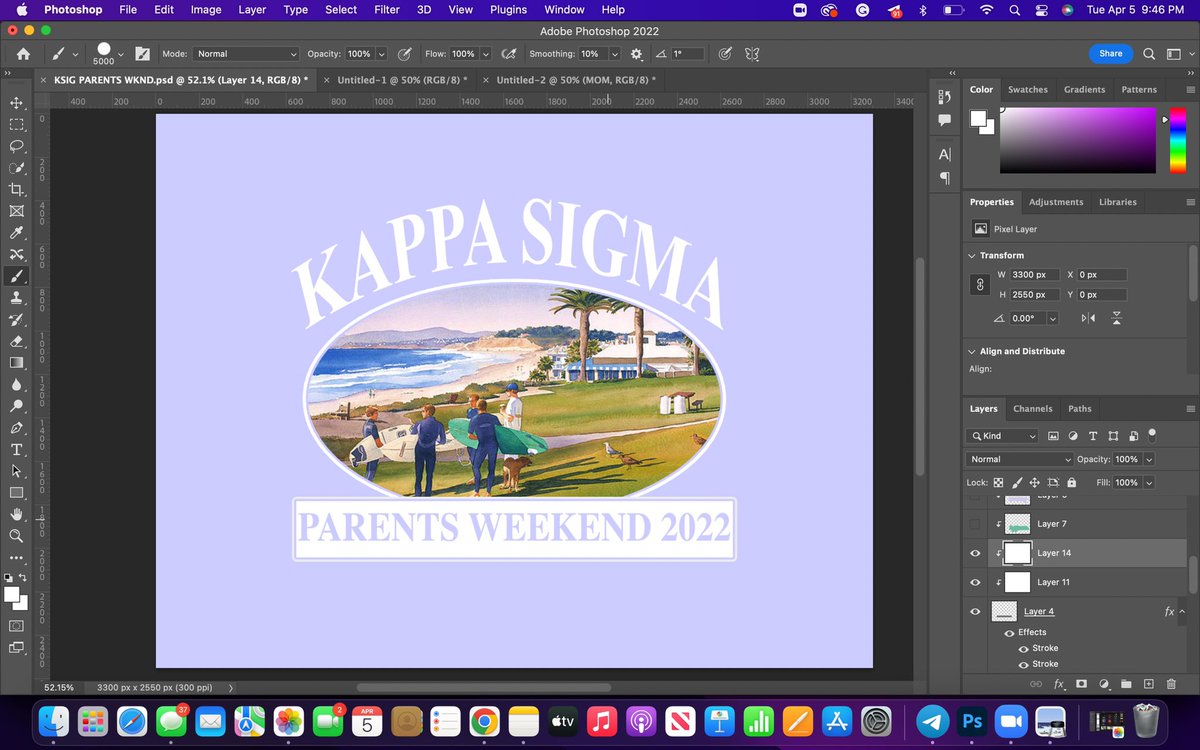This screenshot has width=1200, height=750.
Task: Select the Rectangular Marquee tool
Action: point(16,124)
